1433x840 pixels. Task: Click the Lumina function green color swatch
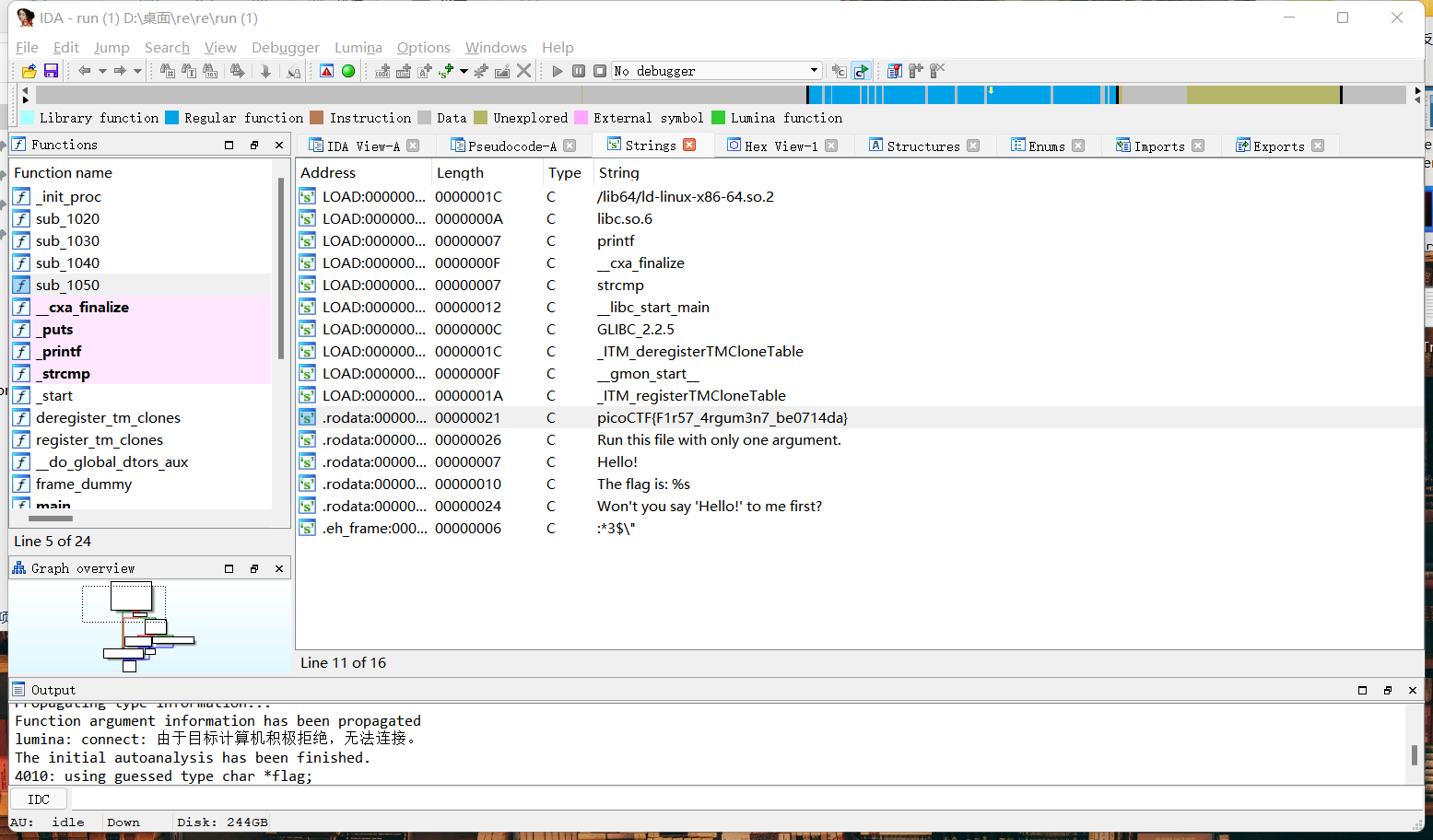(x=719, y=117)
